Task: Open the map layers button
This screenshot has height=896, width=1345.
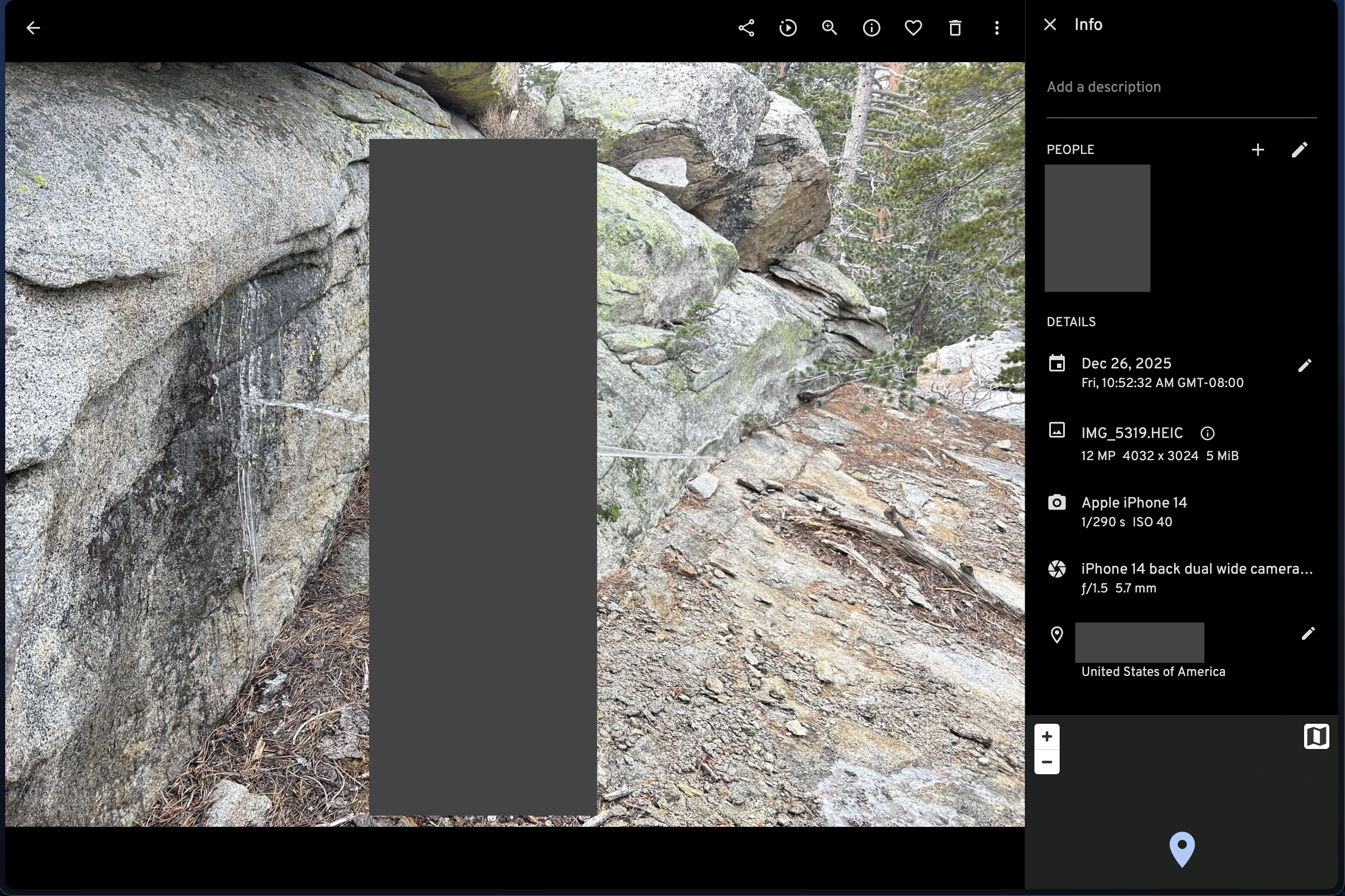Action: tap(1316, 736)
